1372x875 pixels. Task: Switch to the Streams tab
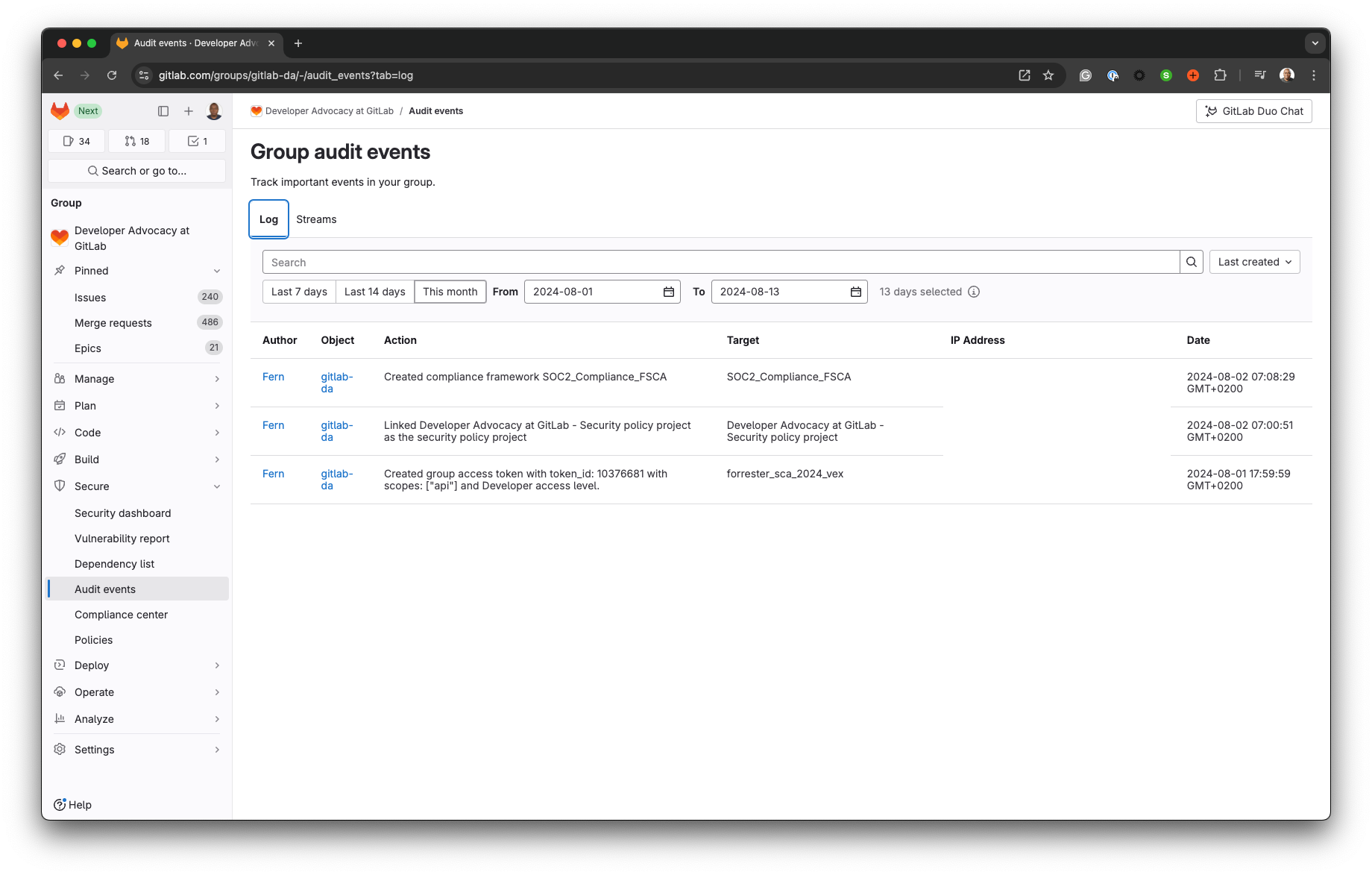tap(316, 219)
